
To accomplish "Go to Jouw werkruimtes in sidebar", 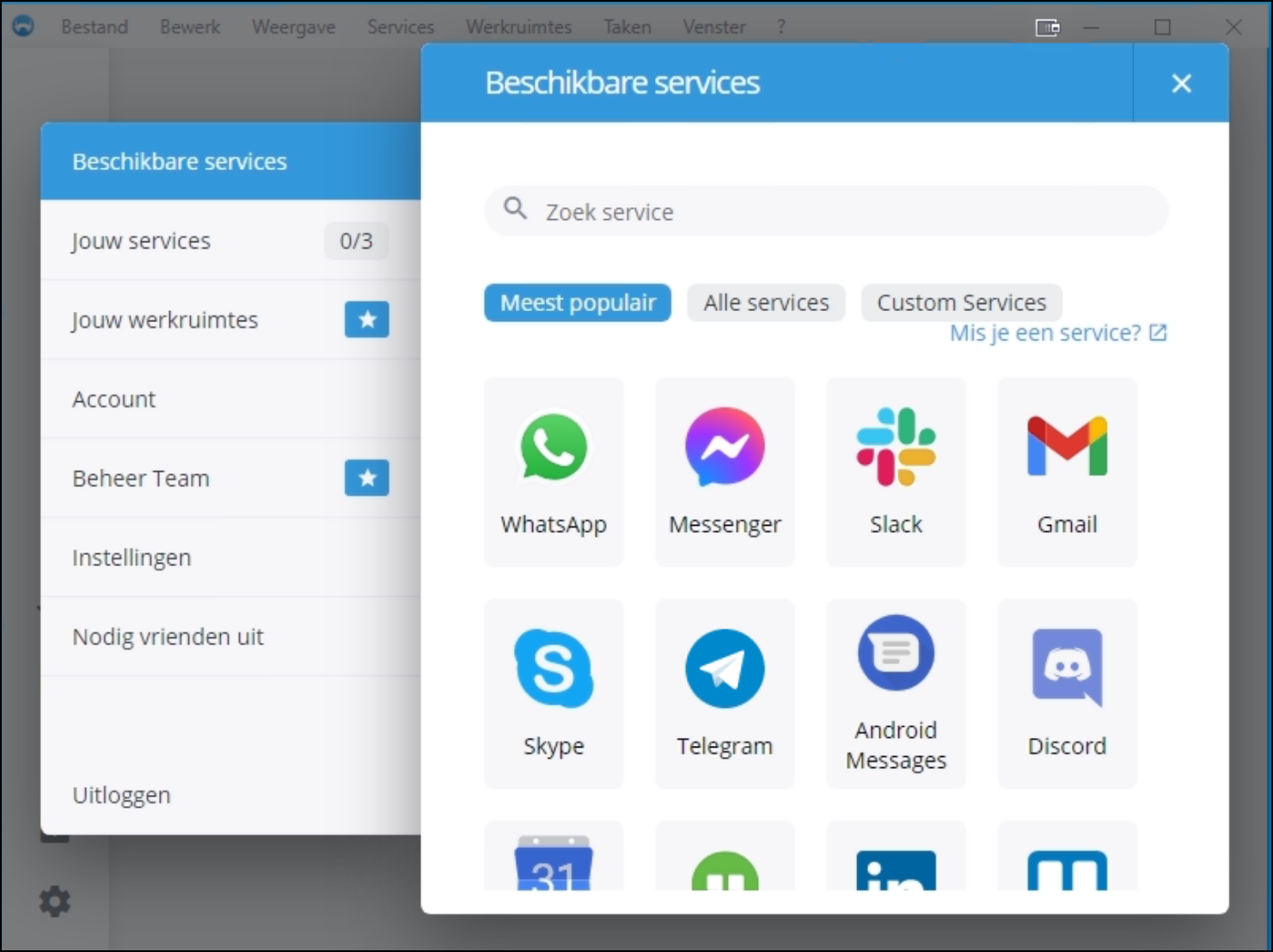I will (230, 320).
